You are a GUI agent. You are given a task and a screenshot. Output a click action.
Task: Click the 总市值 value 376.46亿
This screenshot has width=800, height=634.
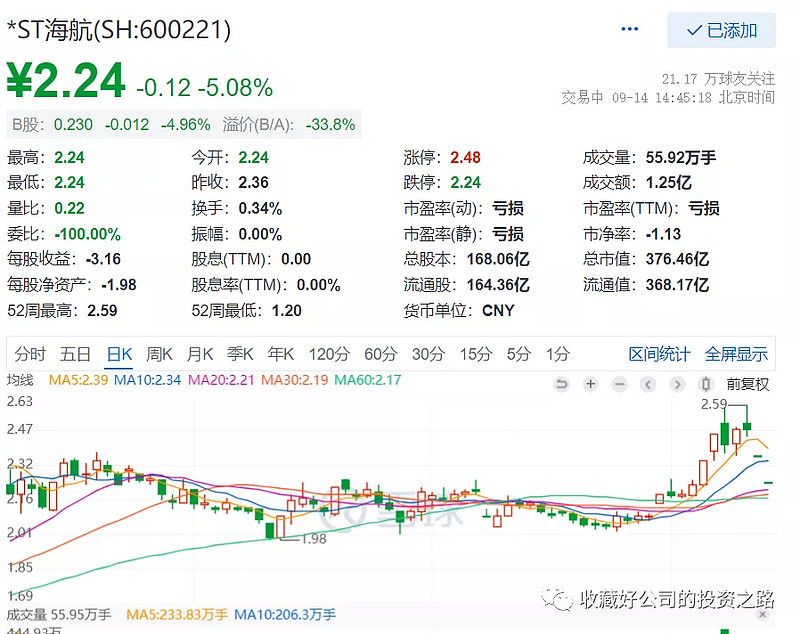677,259
